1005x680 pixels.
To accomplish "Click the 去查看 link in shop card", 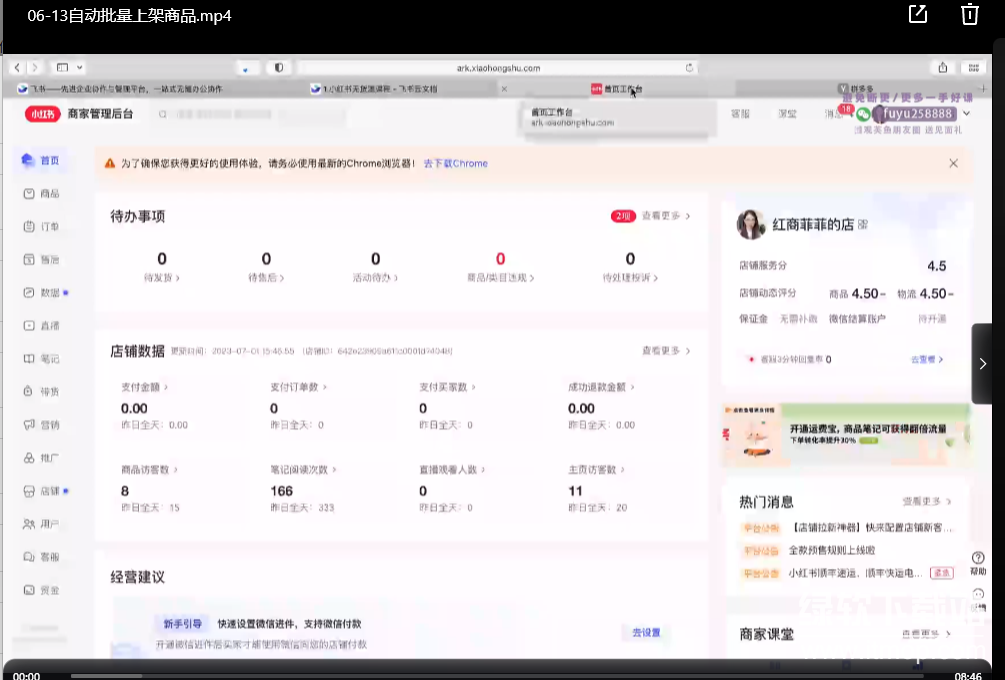I will pos(927,360).
